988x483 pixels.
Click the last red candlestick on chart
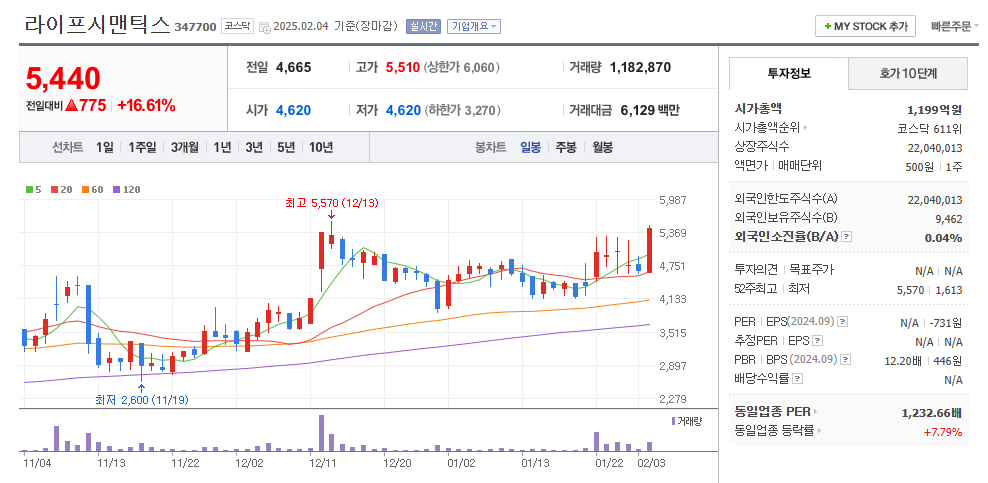(649, 249)
